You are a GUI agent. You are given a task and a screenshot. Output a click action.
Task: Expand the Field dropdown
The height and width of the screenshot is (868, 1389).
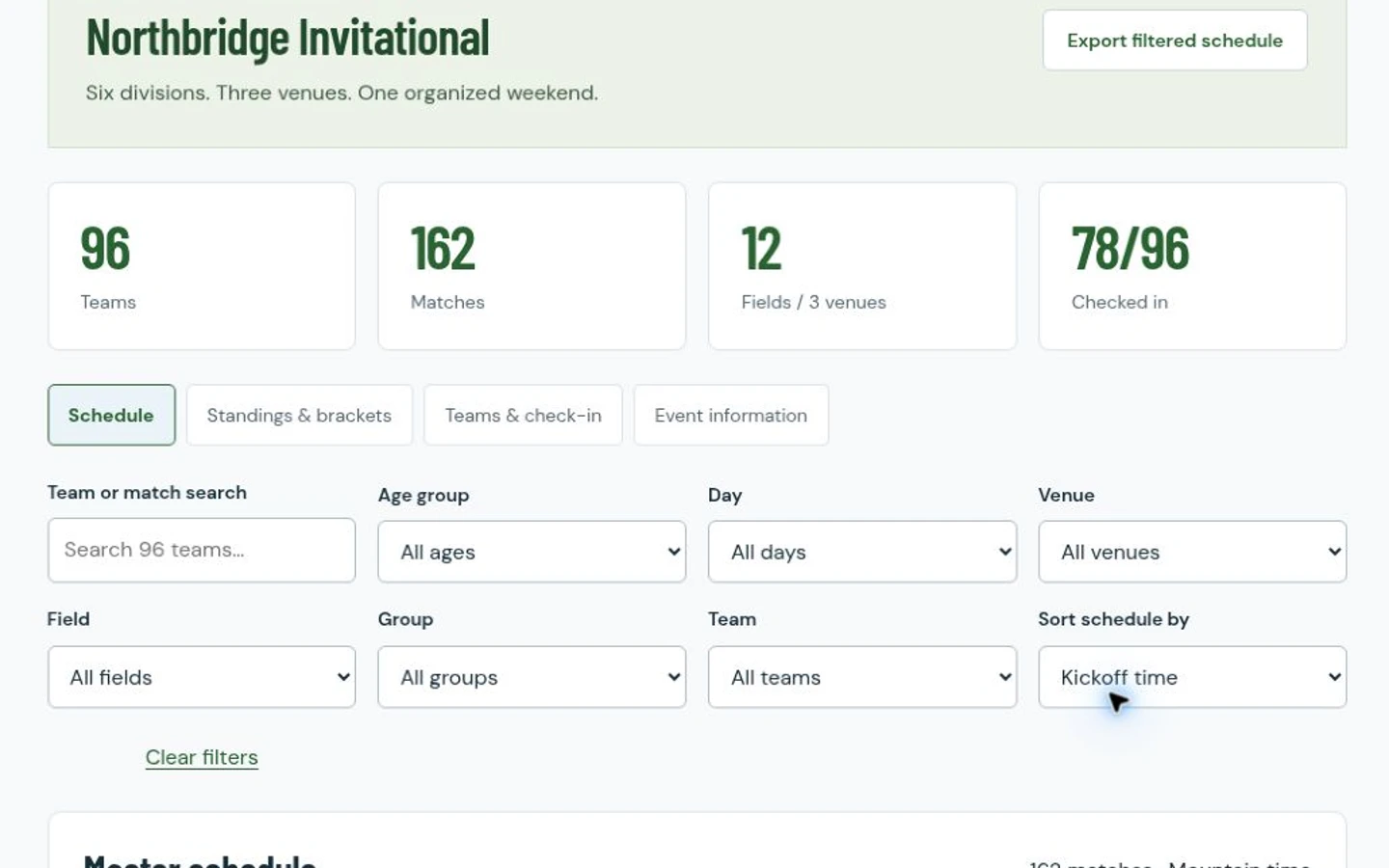[x=202, y=677]
